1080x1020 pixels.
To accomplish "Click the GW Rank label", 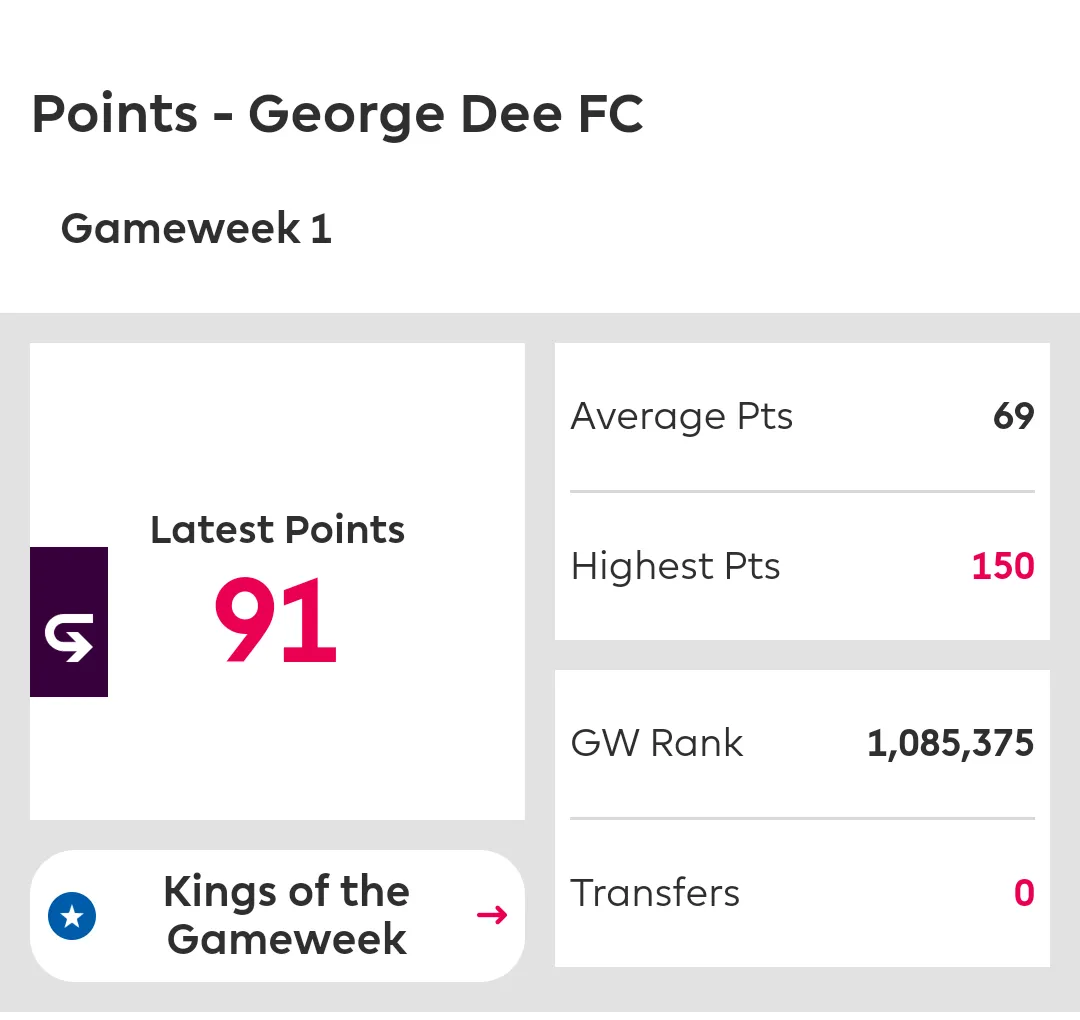I will 657,743.
